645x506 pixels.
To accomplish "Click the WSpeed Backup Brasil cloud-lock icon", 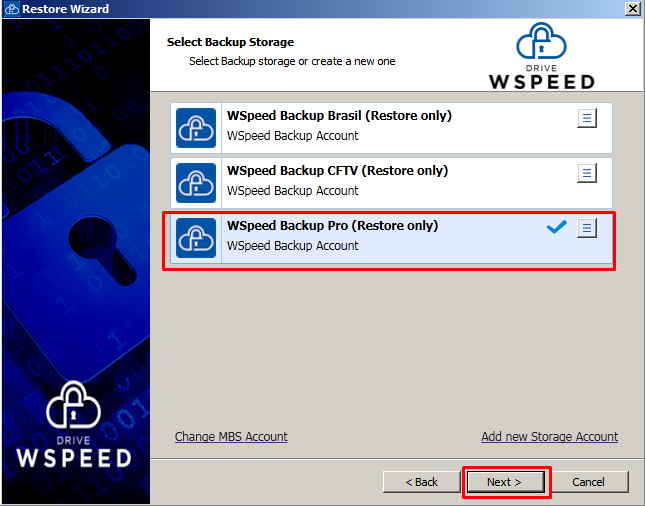I will point(196,128).
